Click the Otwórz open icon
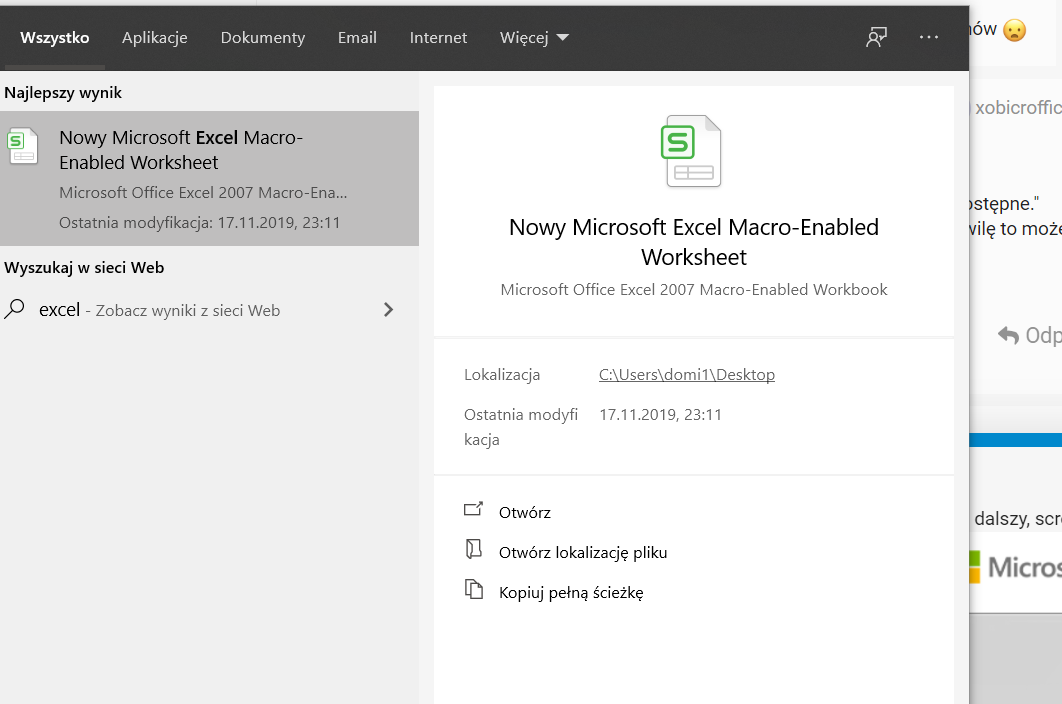Viewport: 1062px width, 704px height. 473,509
